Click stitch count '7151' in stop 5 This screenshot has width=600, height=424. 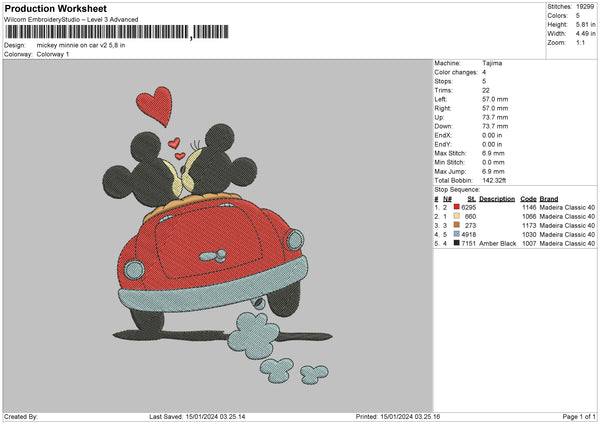(469, 243)
